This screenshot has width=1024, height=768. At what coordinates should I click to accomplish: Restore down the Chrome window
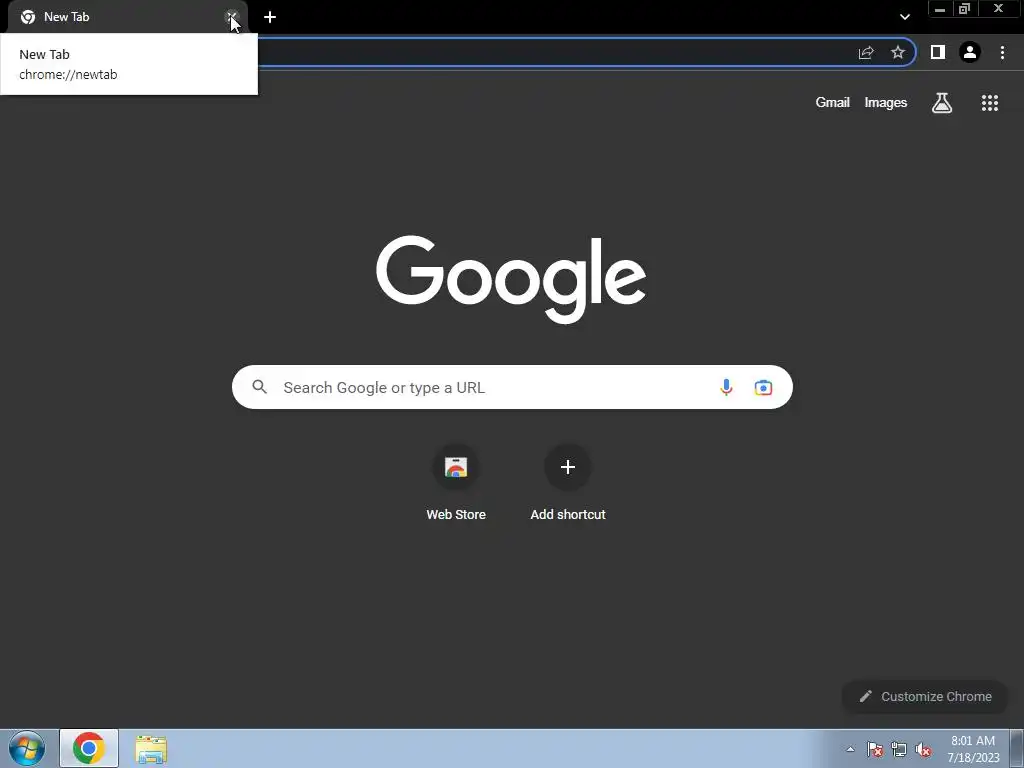[965, 9]
